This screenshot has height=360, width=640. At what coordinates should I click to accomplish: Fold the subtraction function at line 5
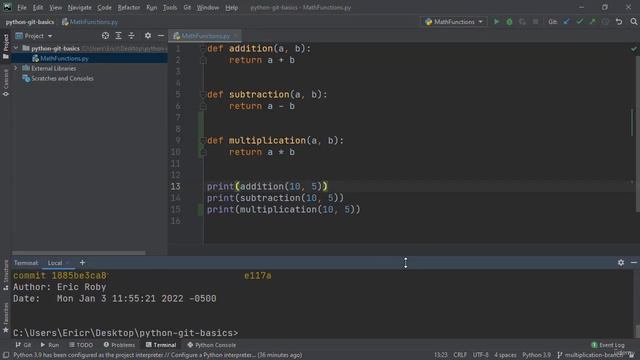pos(203,95)
